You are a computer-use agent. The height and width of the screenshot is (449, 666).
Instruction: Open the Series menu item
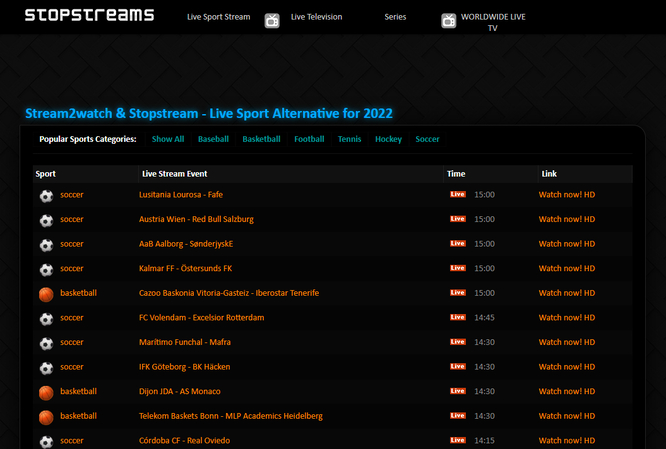395,17
